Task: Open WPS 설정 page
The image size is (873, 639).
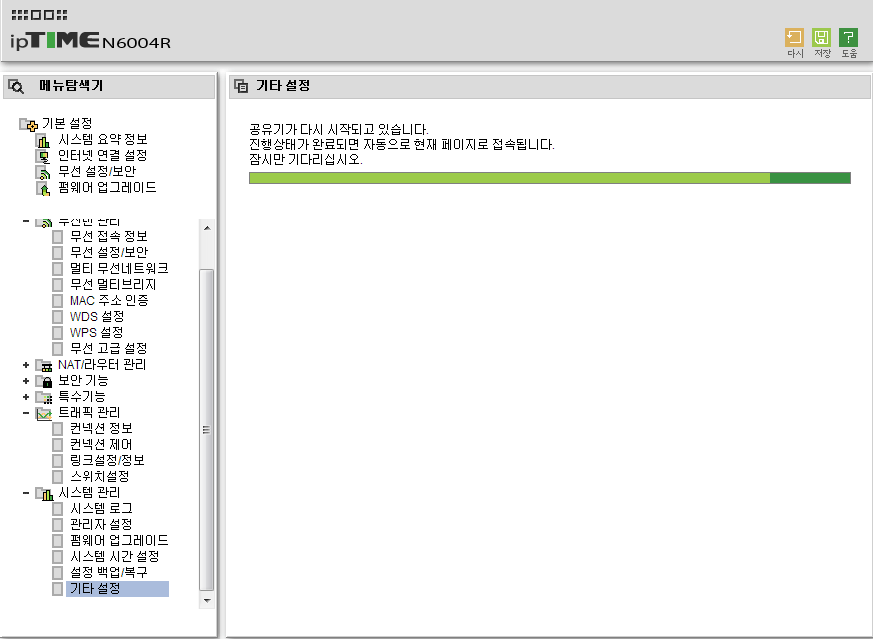Action: click(x=96, y=333)
